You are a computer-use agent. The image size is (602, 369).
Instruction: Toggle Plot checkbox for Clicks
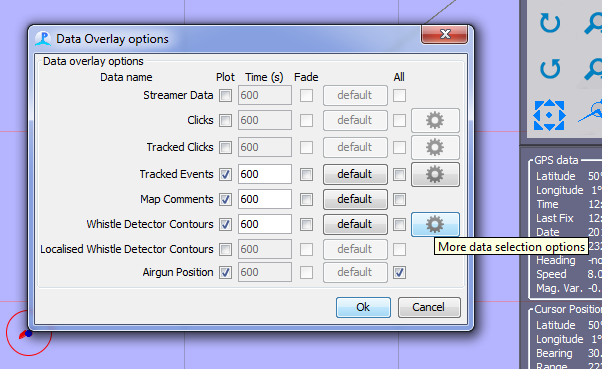pos(225,121)
